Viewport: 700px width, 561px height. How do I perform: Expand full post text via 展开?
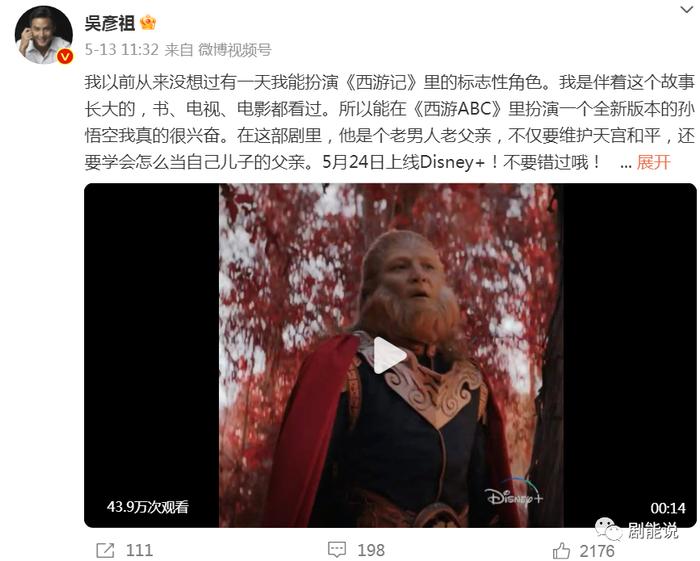click(x=654, y=162)
